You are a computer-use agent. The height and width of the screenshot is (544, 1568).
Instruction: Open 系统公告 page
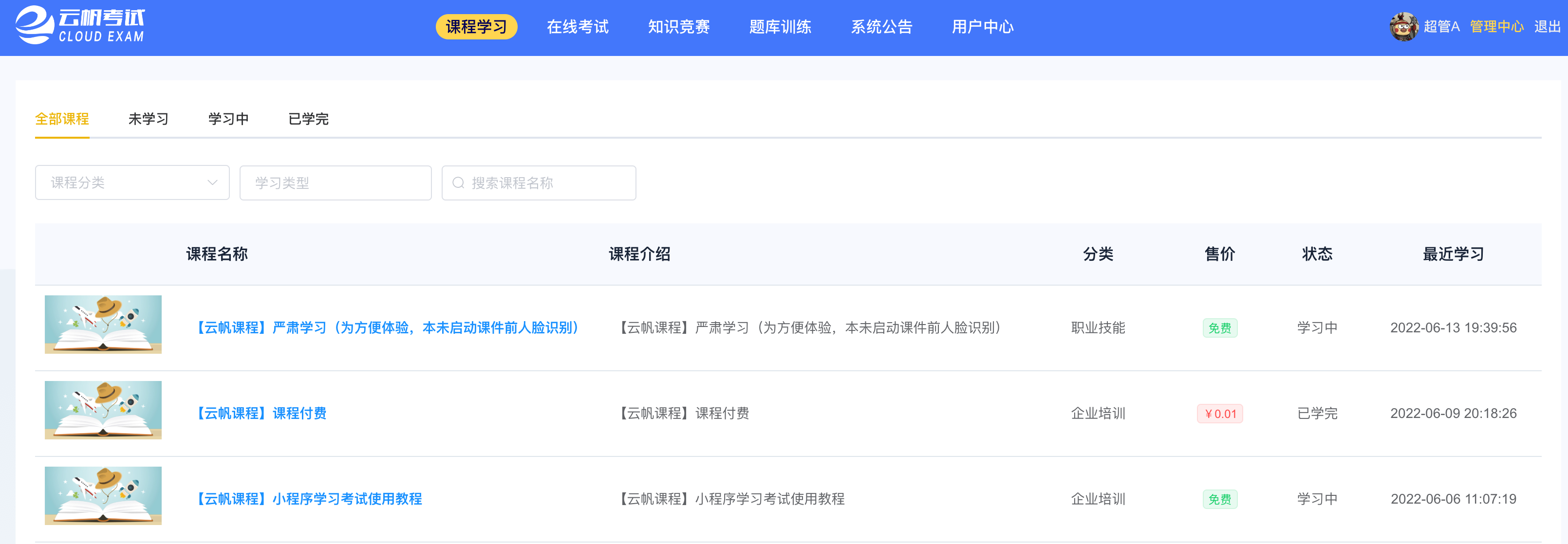point(881,27)
